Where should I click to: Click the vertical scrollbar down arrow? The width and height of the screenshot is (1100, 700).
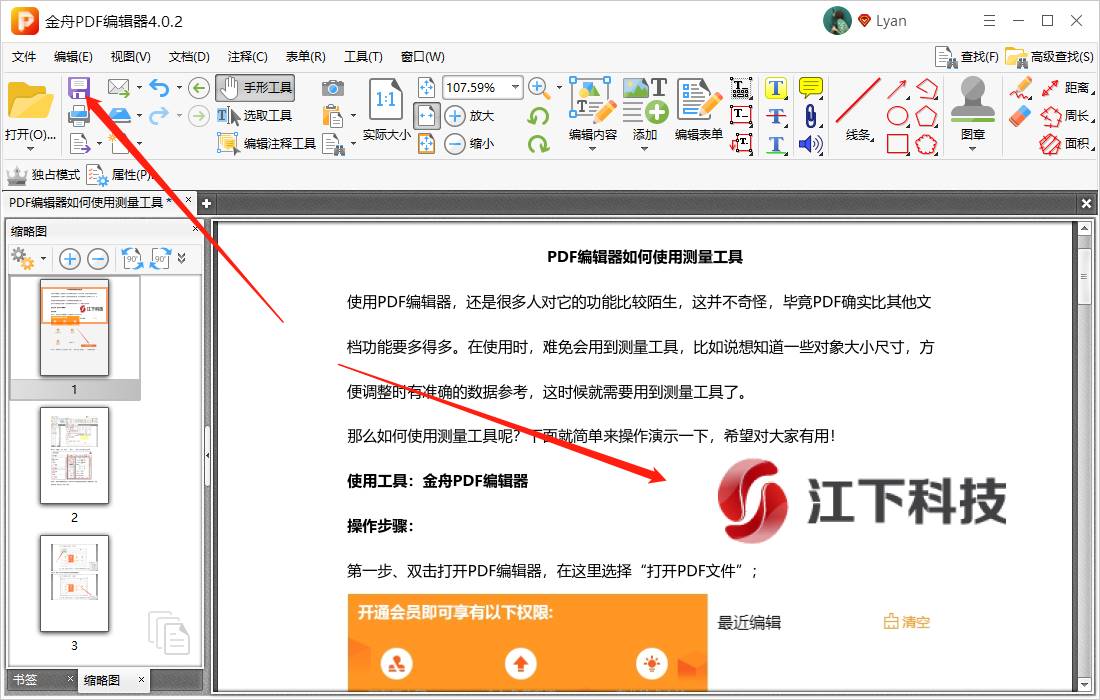coord(1085,684)
